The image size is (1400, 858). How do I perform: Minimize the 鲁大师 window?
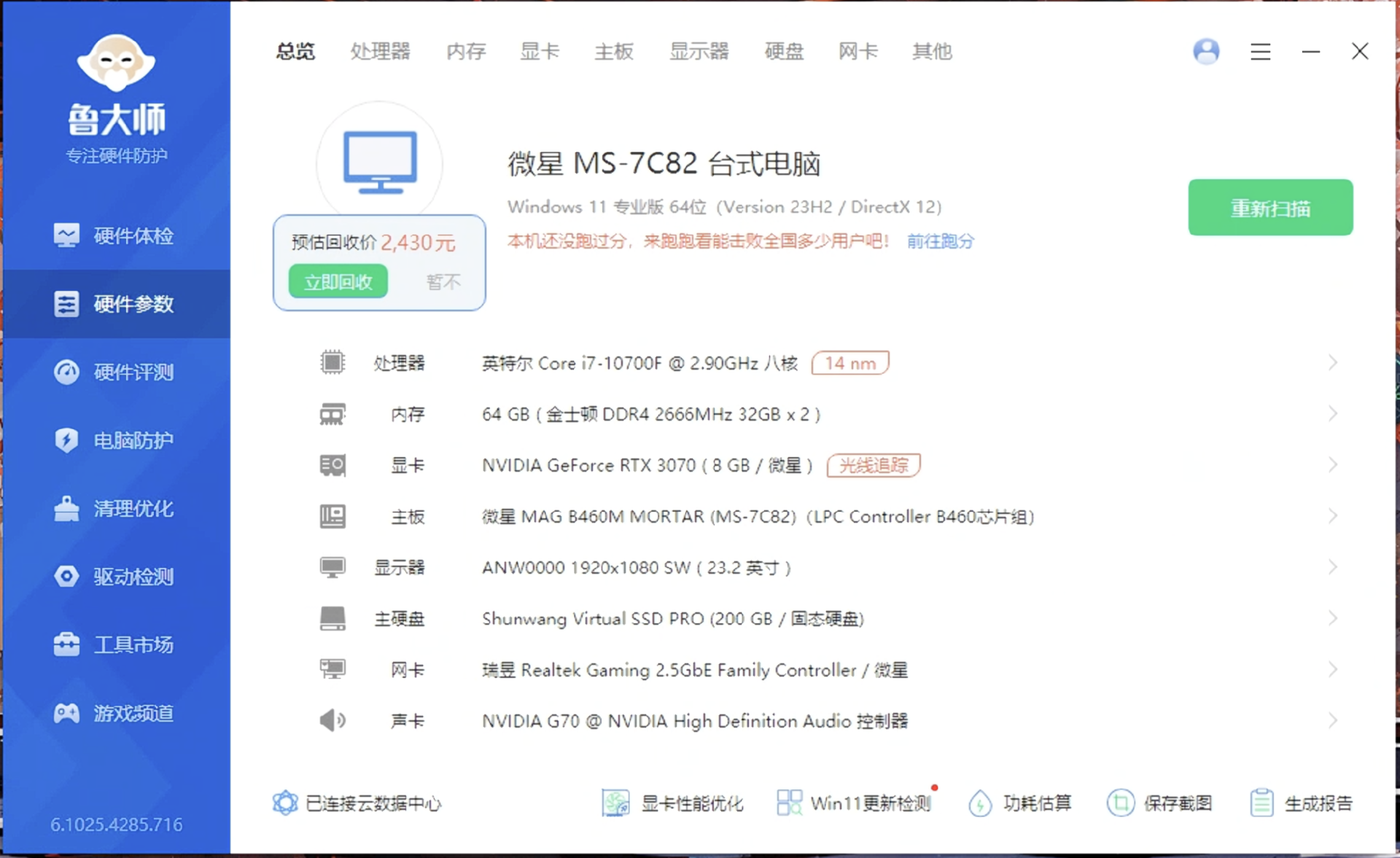click(x=1311, y=52)
